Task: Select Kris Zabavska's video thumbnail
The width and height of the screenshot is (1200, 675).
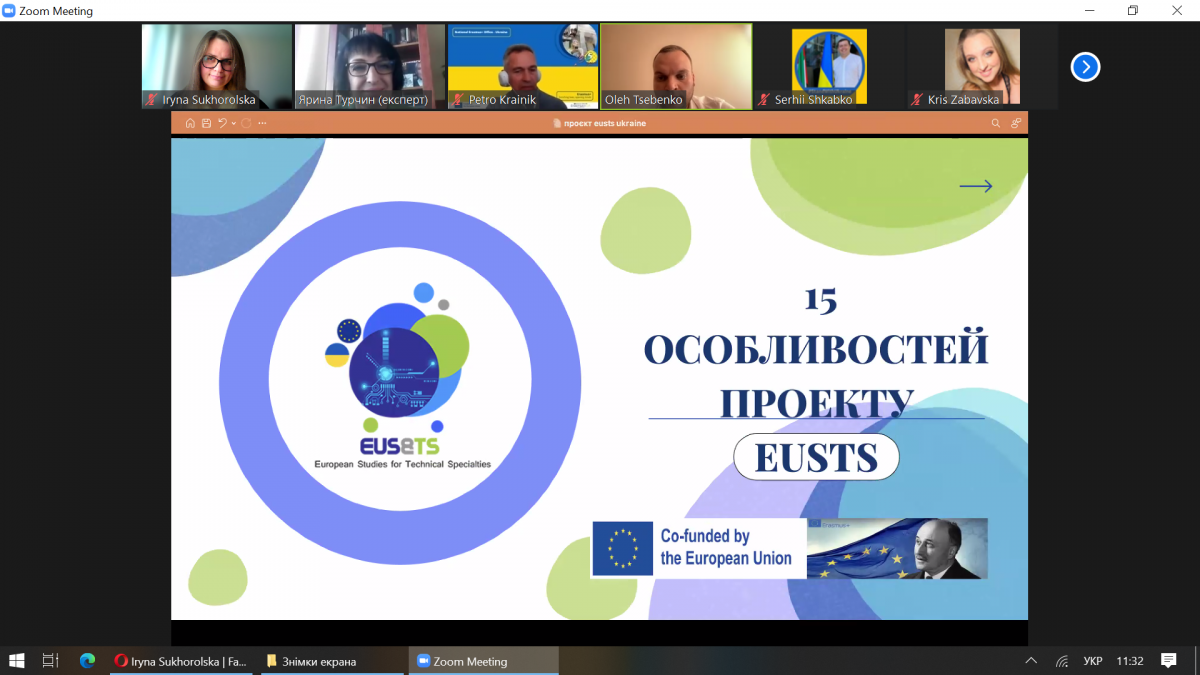Action: tap(982, 67)
